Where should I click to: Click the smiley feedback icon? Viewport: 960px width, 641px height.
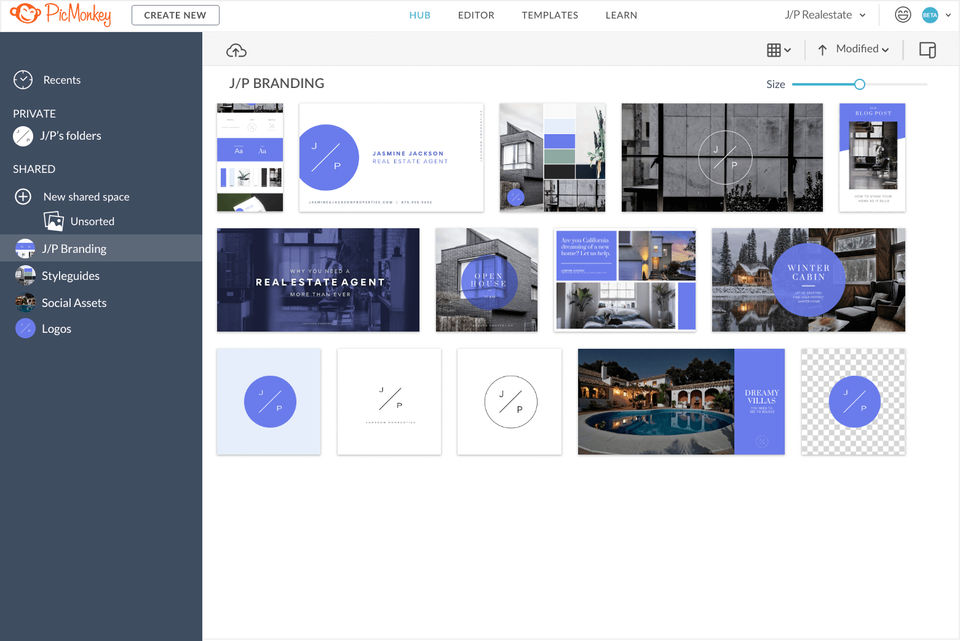pos(902,15)
